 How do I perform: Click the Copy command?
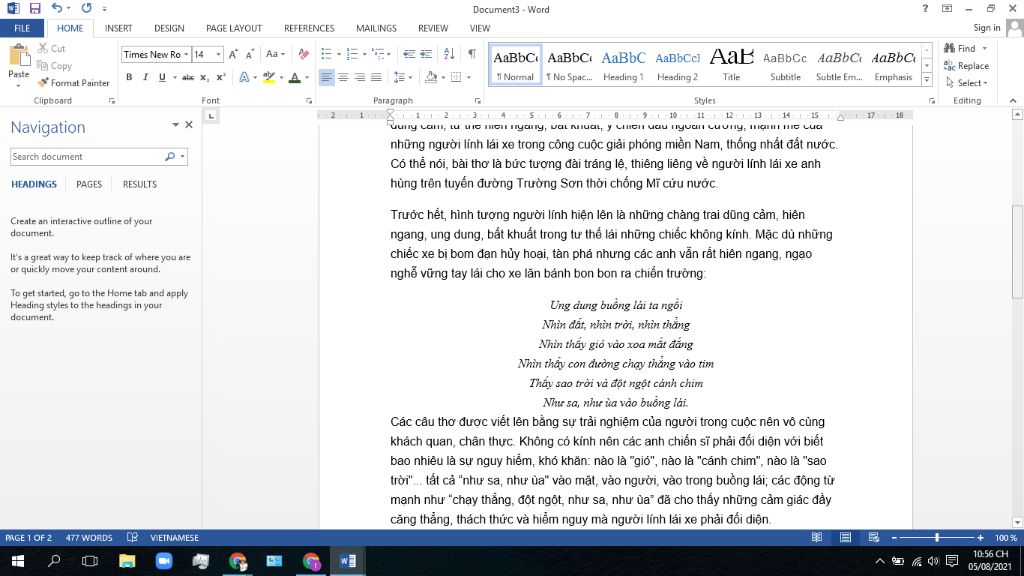[54, 66]
